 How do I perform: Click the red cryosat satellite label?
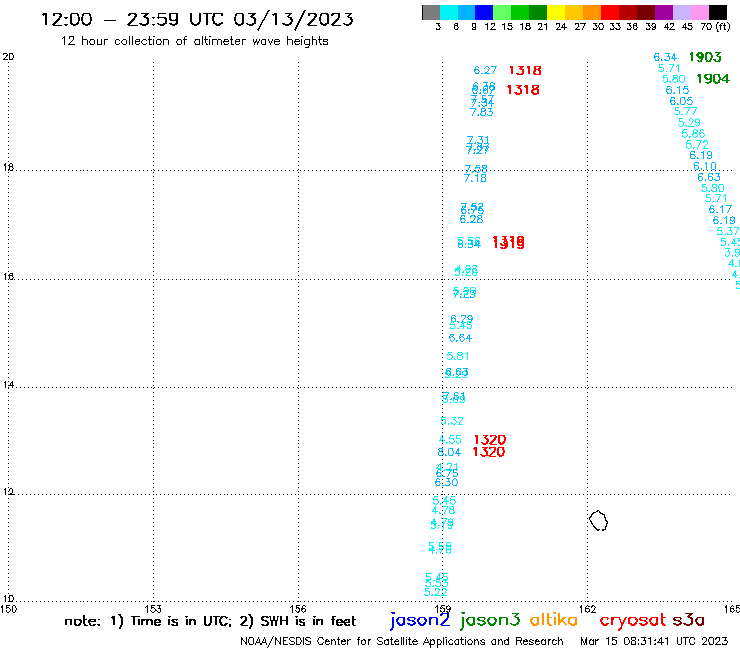pos(633,620)
